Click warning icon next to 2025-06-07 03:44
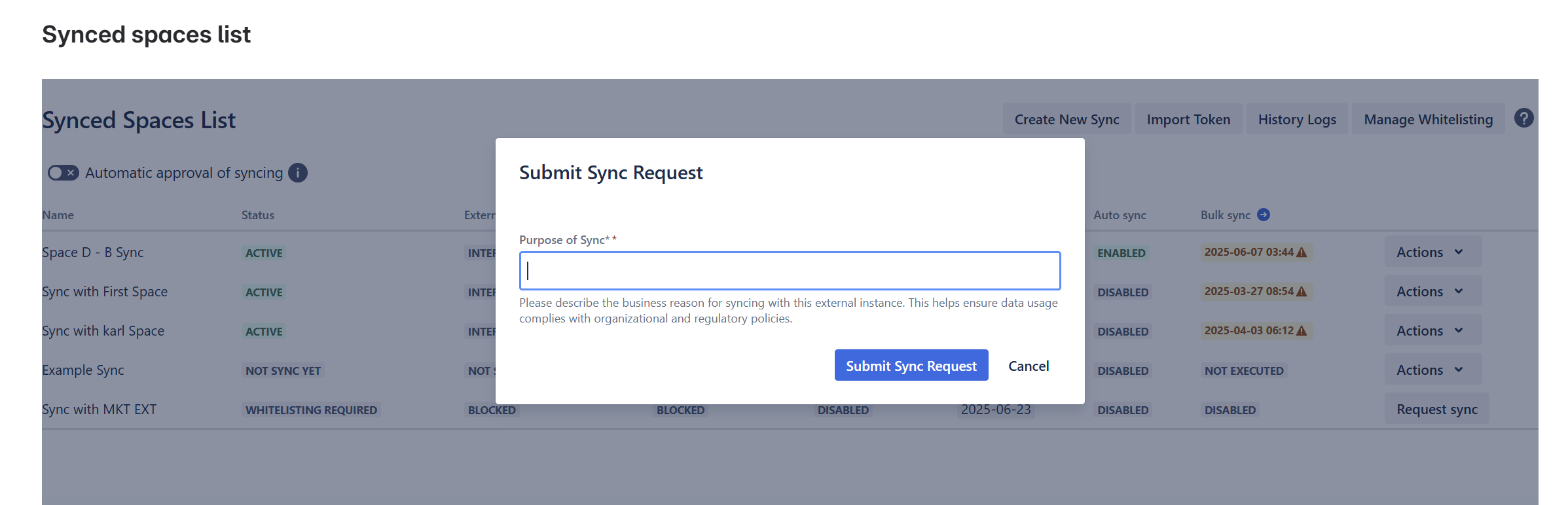This screenshot has width=1568, height=505. [x=1302, y=252]
